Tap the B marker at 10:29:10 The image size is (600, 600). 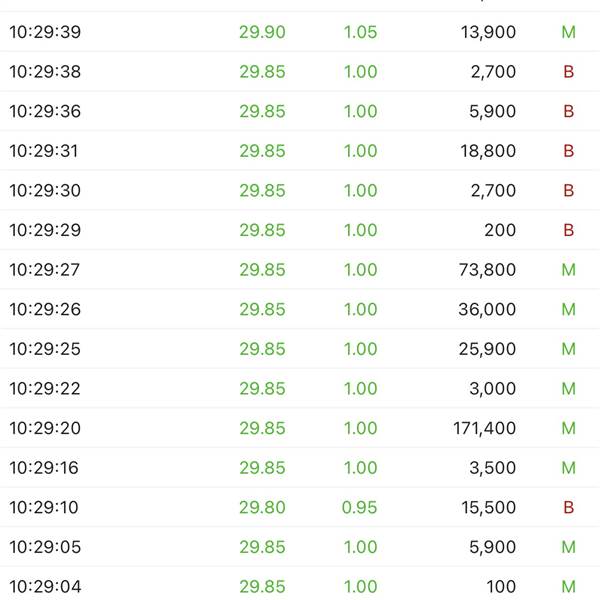pos(568,507)
